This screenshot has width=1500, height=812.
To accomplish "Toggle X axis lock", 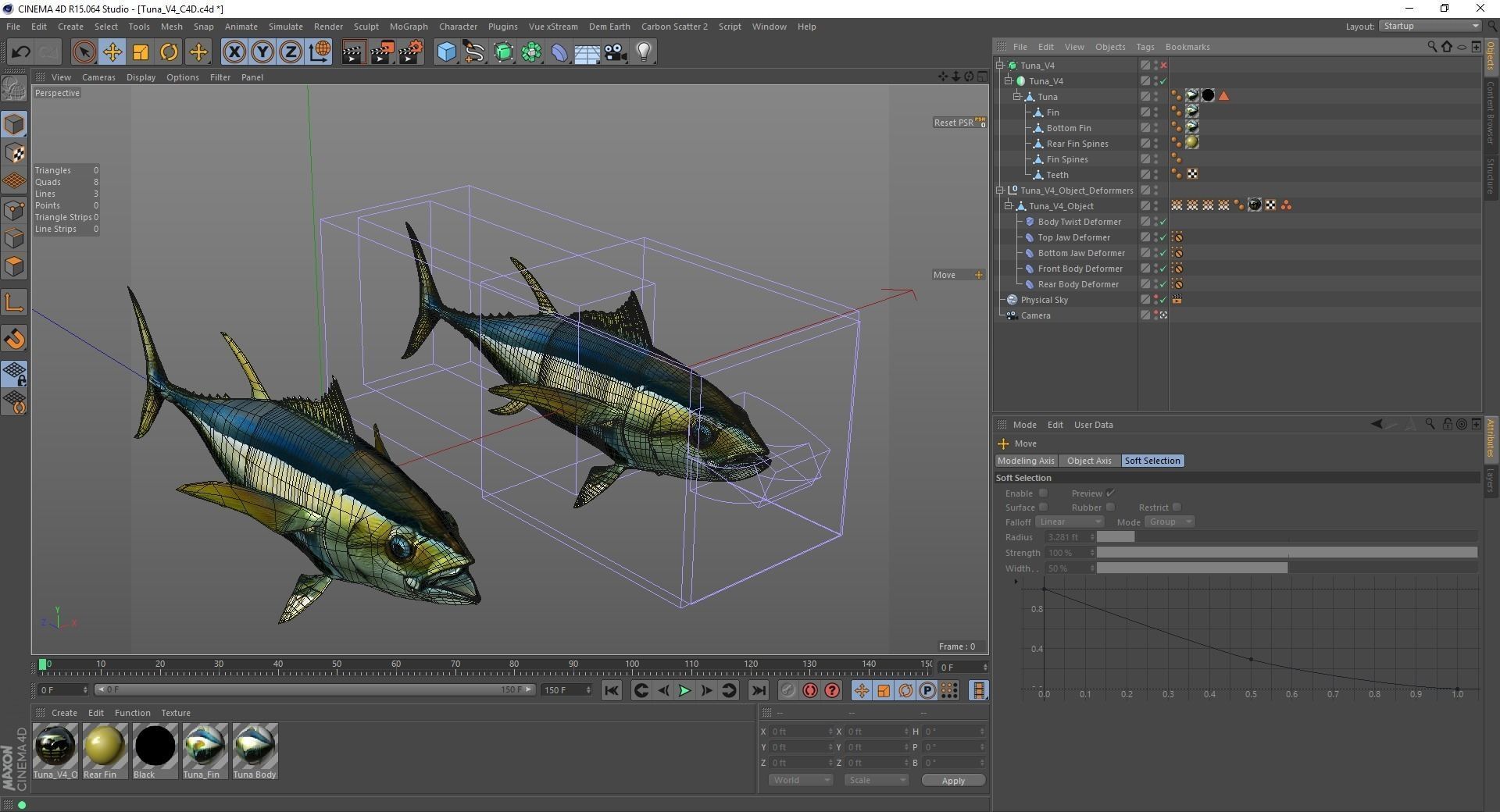I will [234, 52].
